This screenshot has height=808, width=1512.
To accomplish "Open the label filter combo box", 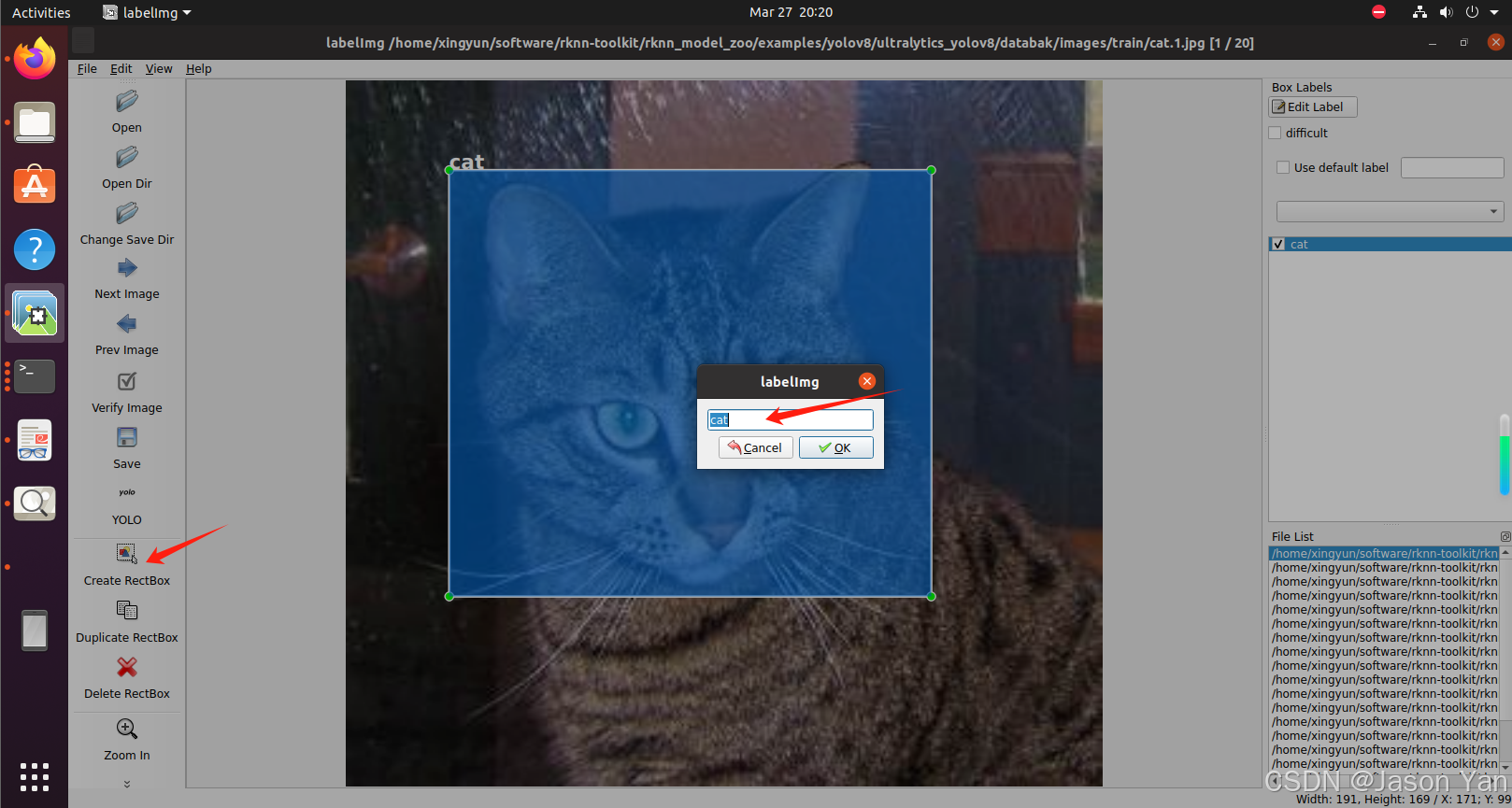I will (1390, 211).
